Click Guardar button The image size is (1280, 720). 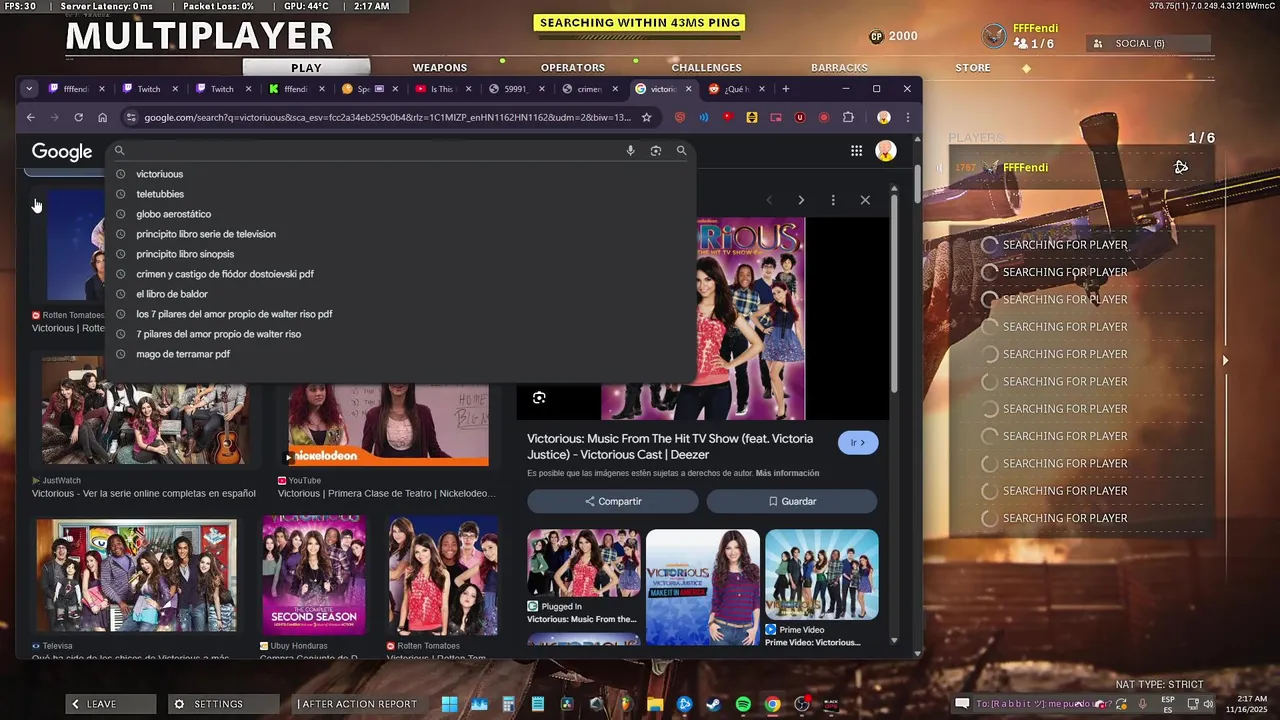(792, 501)
